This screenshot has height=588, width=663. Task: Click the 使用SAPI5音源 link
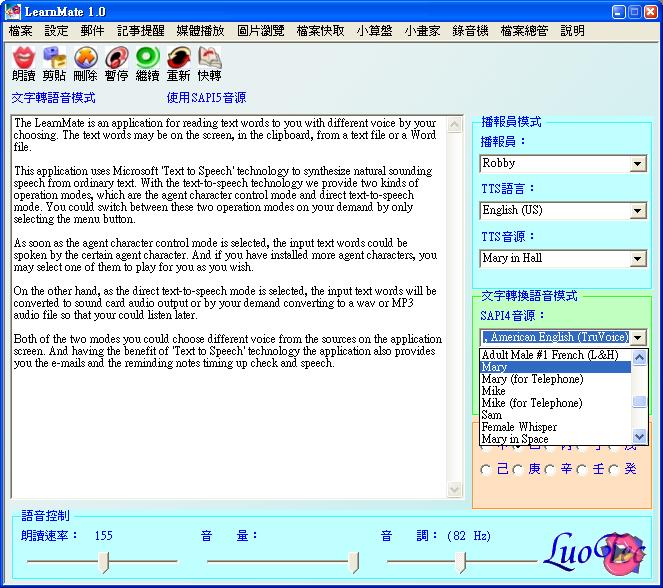(206, 98)
